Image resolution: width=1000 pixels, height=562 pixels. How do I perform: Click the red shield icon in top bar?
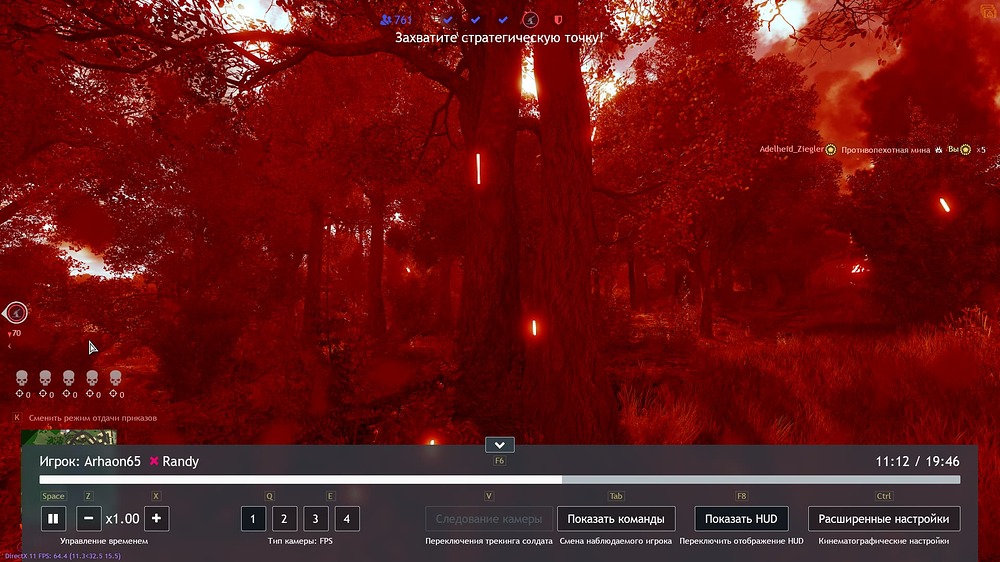point(558,19)
